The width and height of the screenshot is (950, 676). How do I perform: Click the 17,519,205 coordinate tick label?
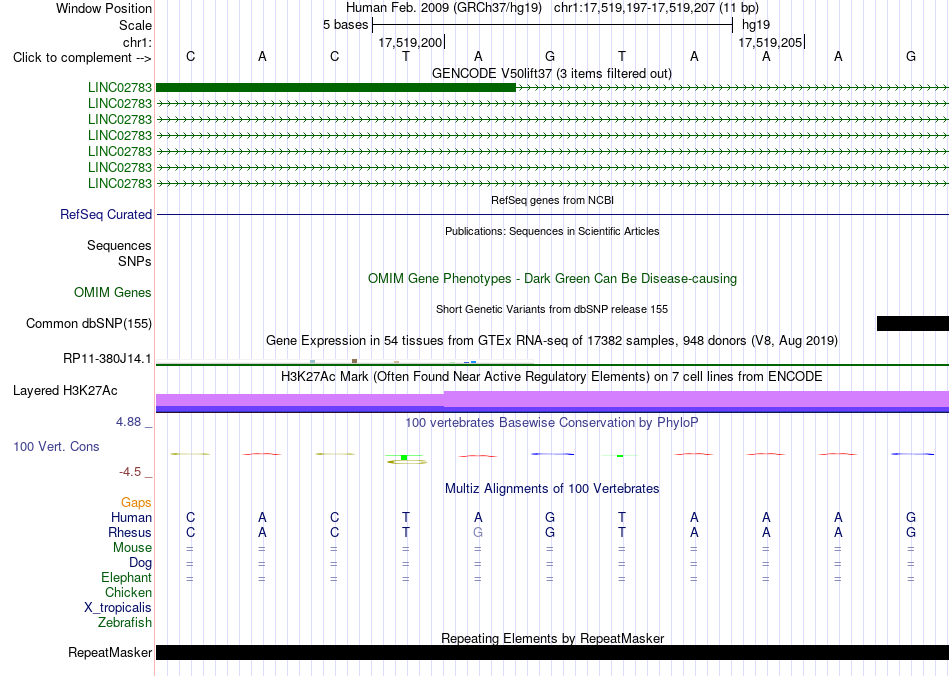(x=770, y=42)
